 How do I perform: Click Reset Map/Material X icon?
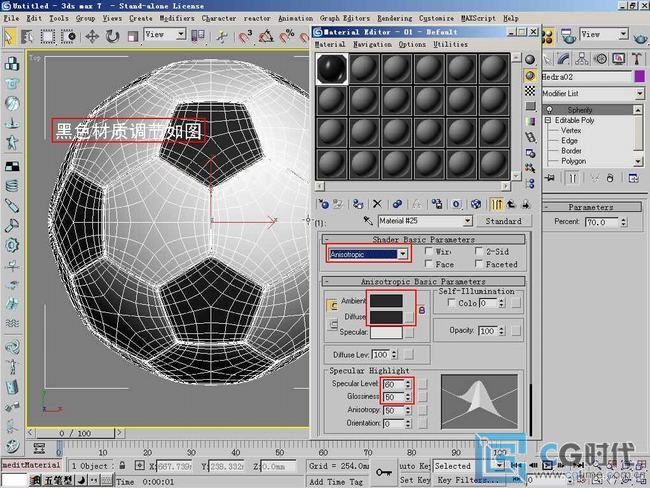(377, 204)
